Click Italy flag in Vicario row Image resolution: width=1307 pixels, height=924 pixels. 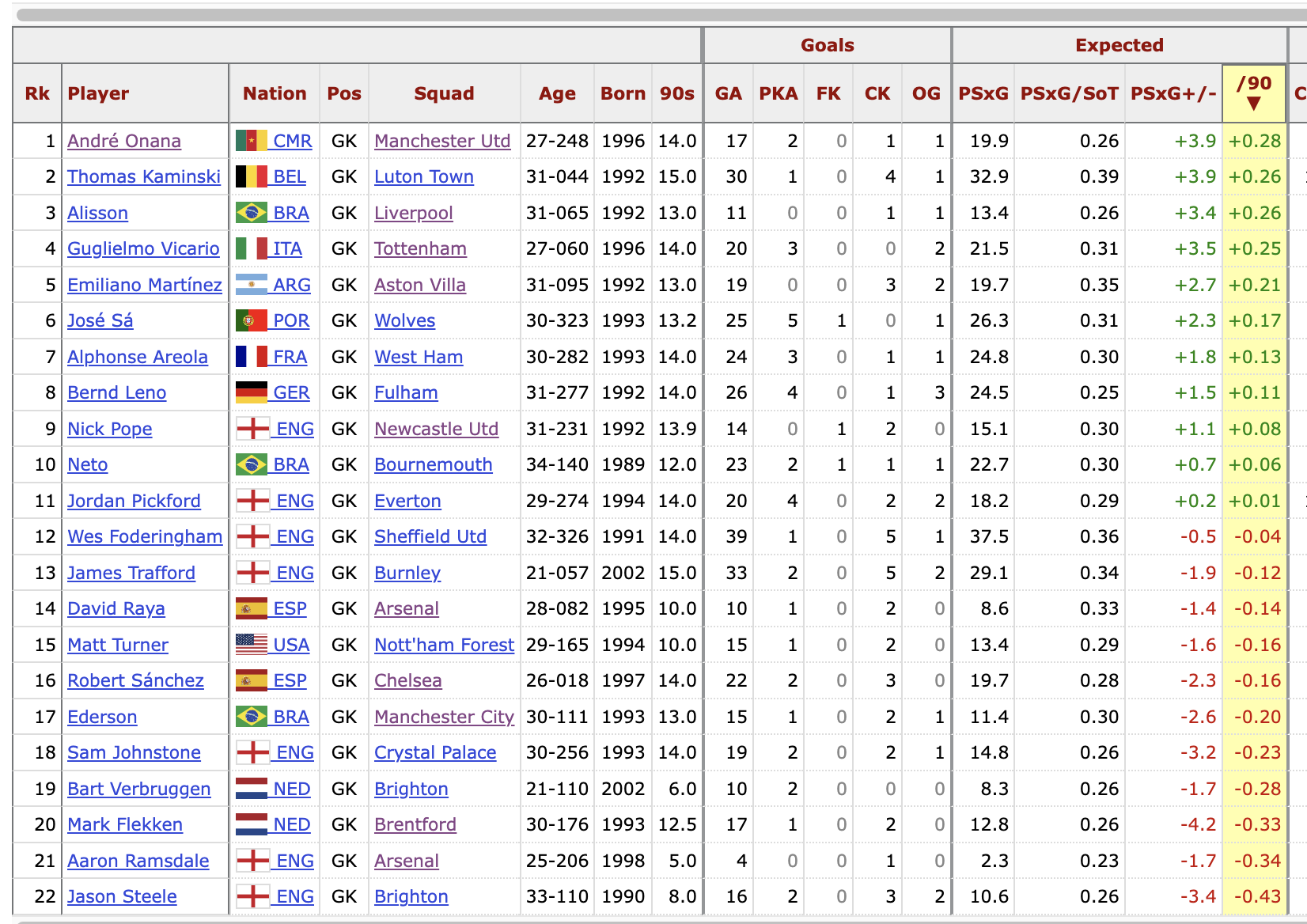[252, 248]
